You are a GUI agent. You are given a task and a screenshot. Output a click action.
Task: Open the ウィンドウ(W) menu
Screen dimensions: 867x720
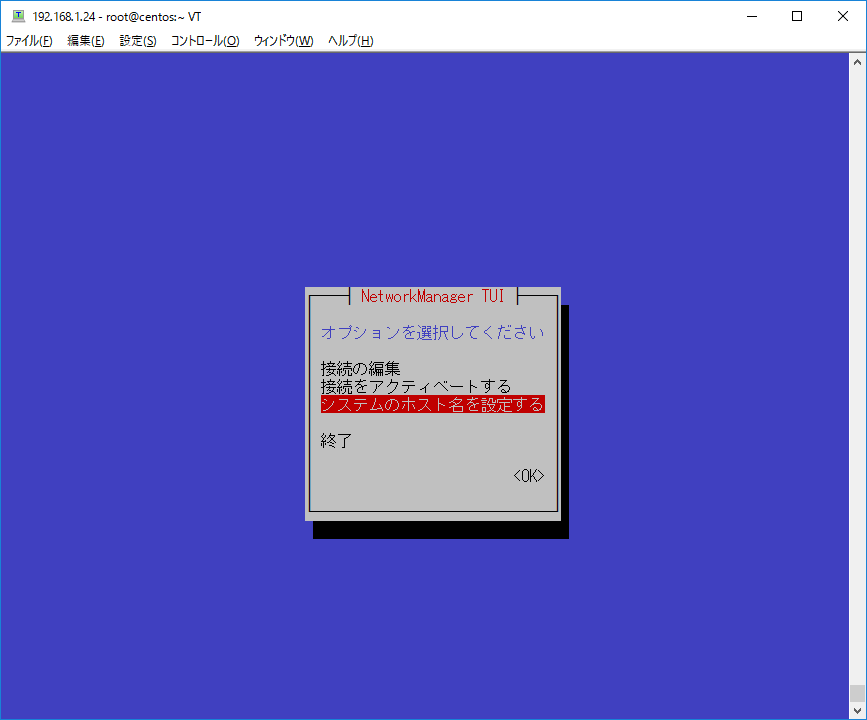click(284, 41)
